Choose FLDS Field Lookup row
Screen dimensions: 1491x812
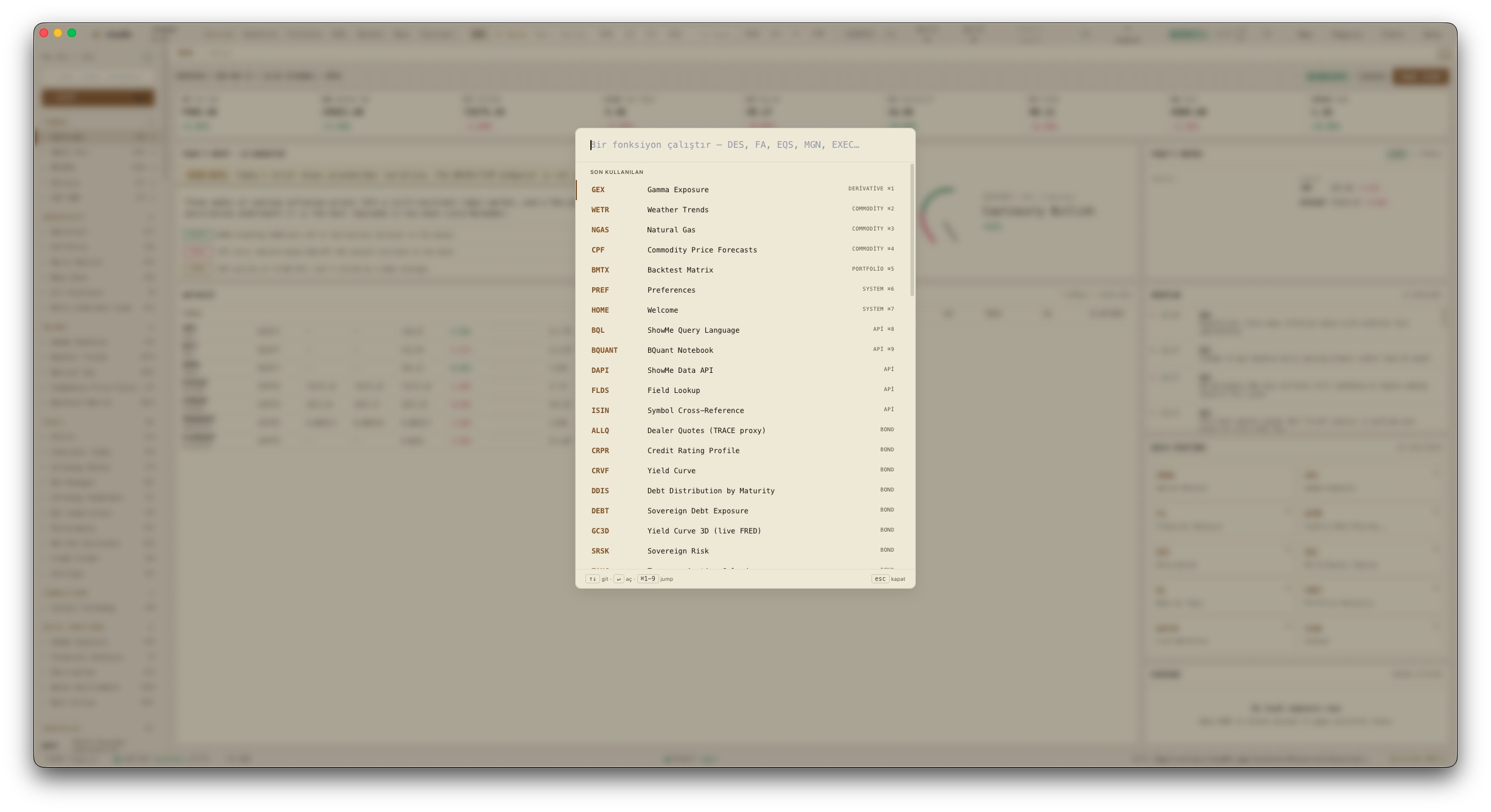click(742, 390)
